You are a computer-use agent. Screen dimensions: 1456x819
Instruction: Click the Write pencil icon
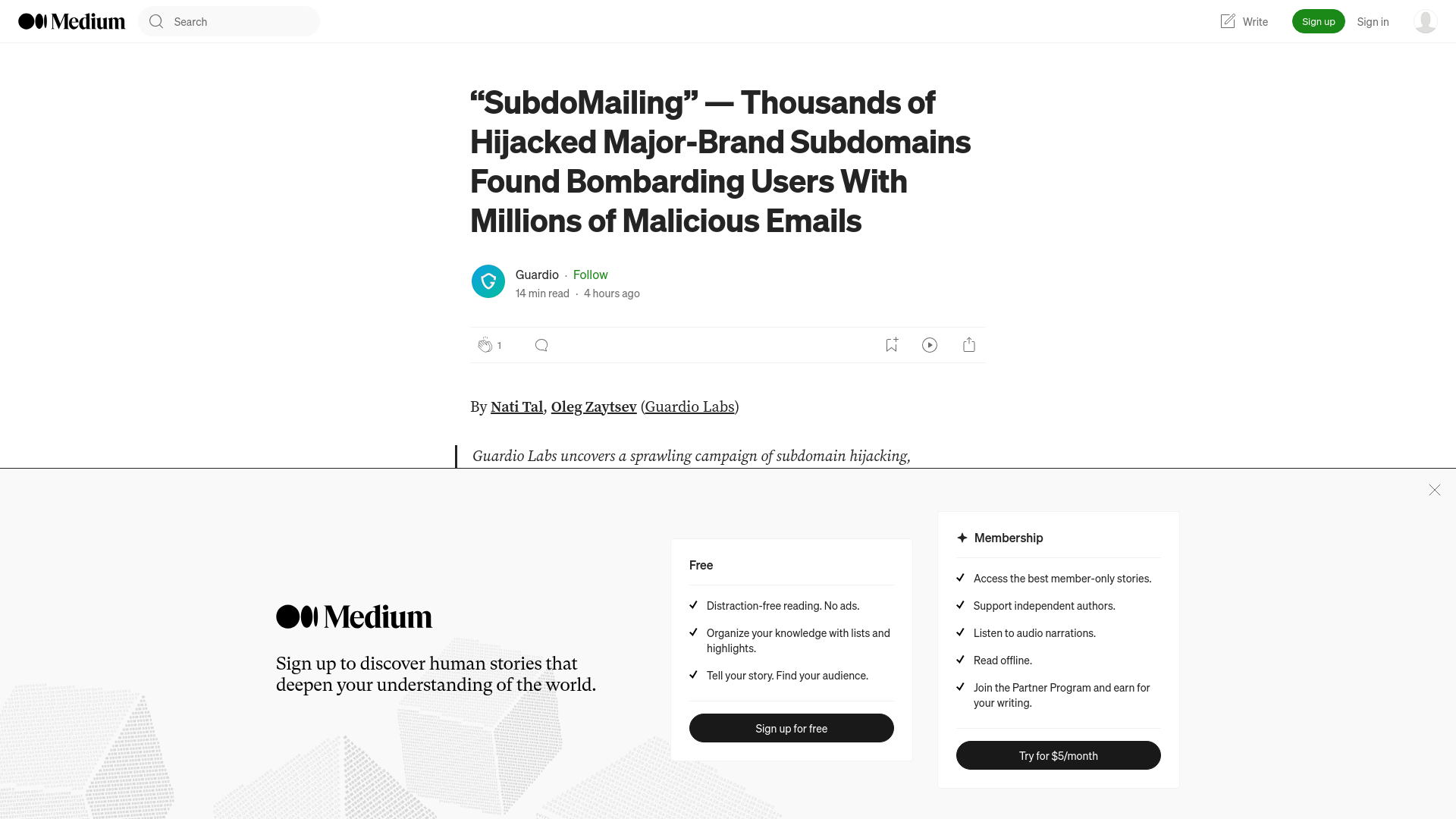click(x=1228, y=21)
